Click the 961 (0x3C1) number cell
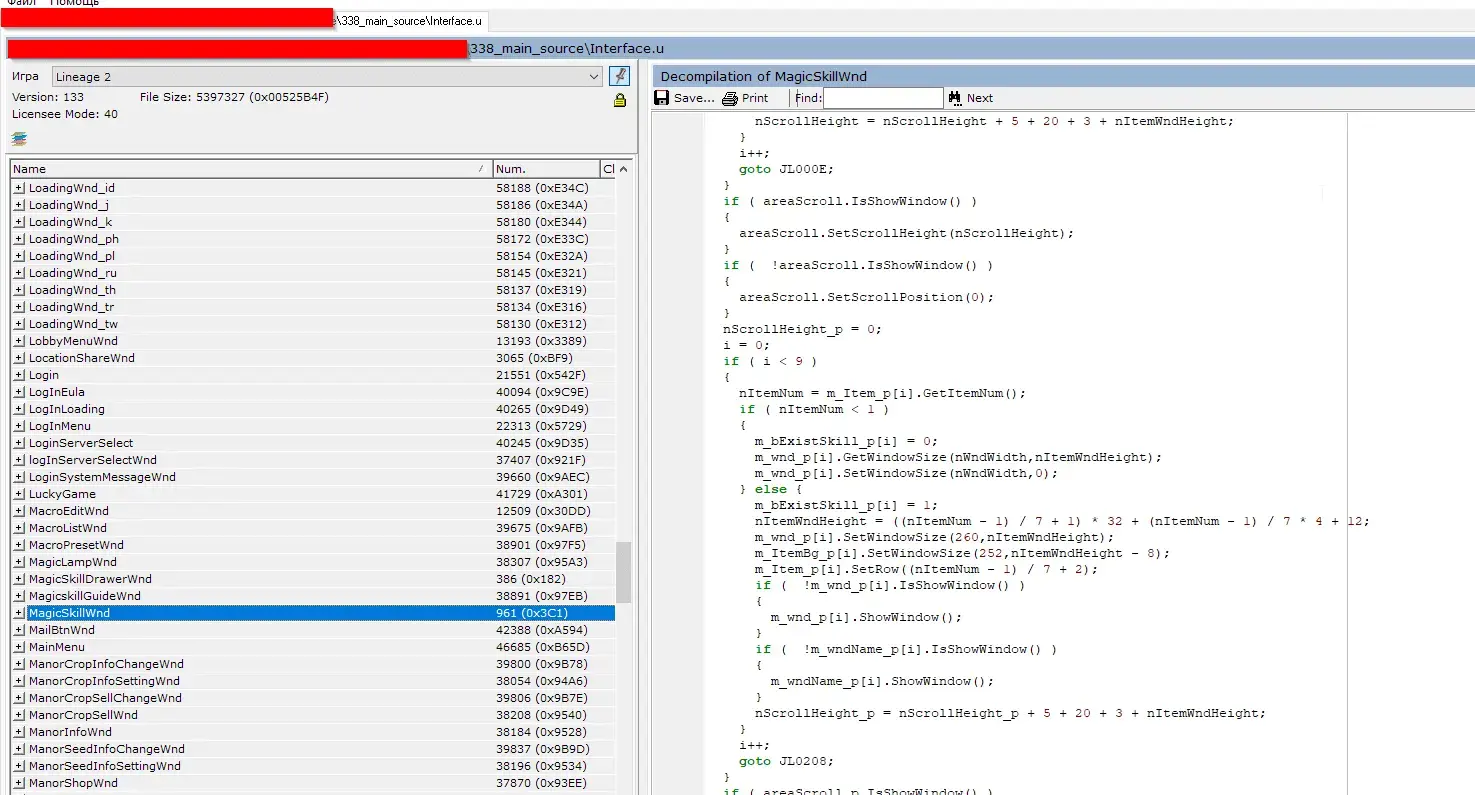 coord(532,613)
